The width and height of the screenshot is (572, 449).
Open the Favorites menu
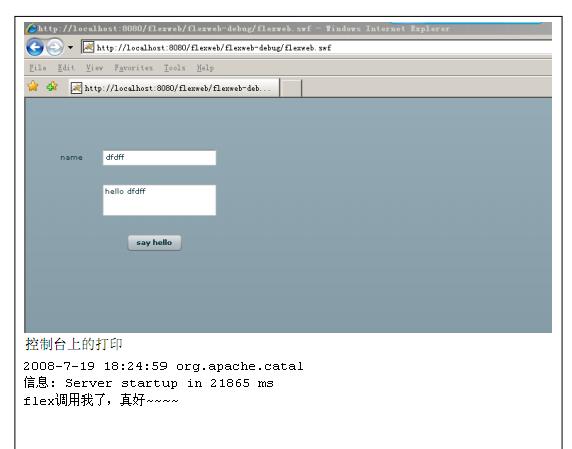click(134, 68)
